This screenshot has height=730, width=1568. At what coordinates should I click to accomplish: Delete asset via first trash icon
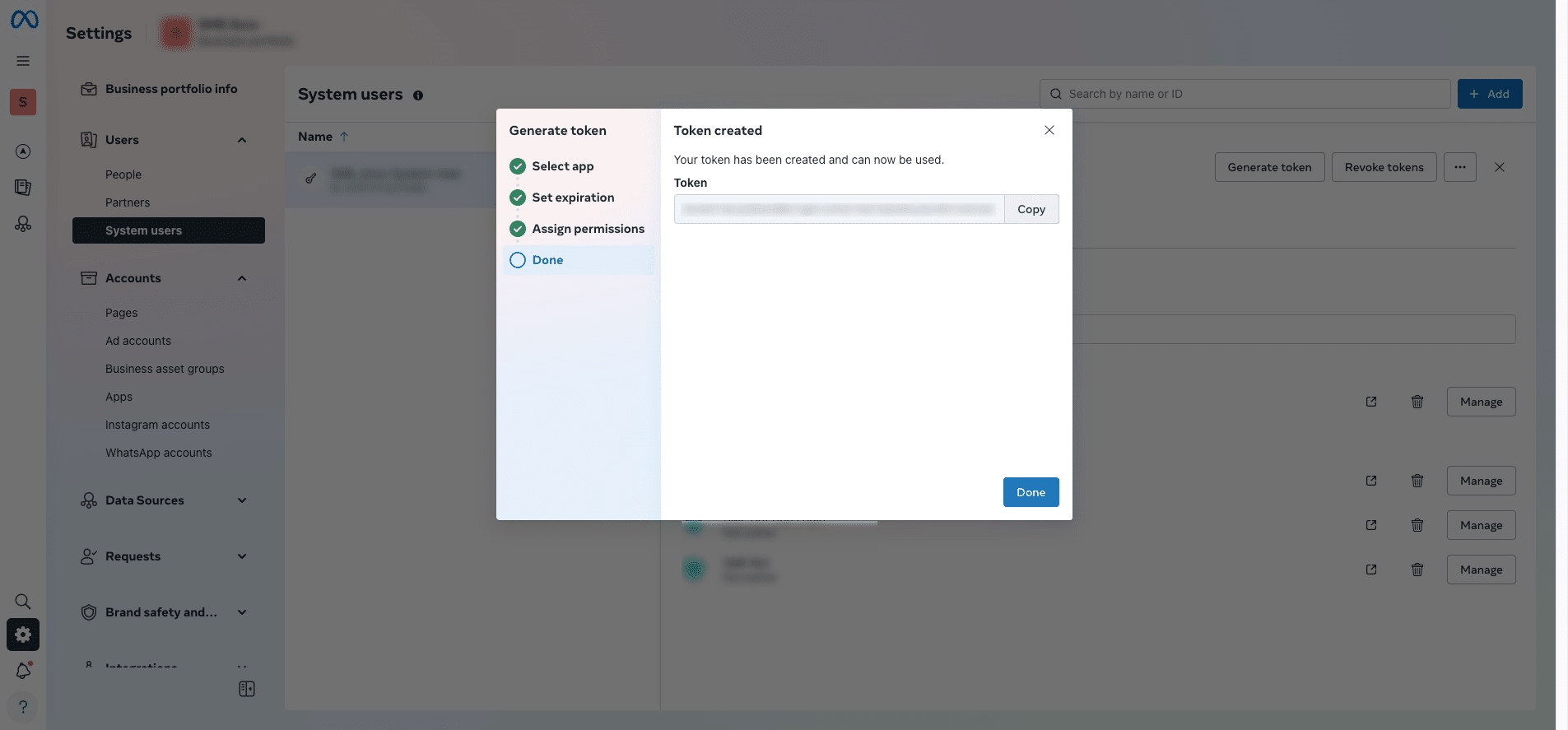pos(1417,402)
